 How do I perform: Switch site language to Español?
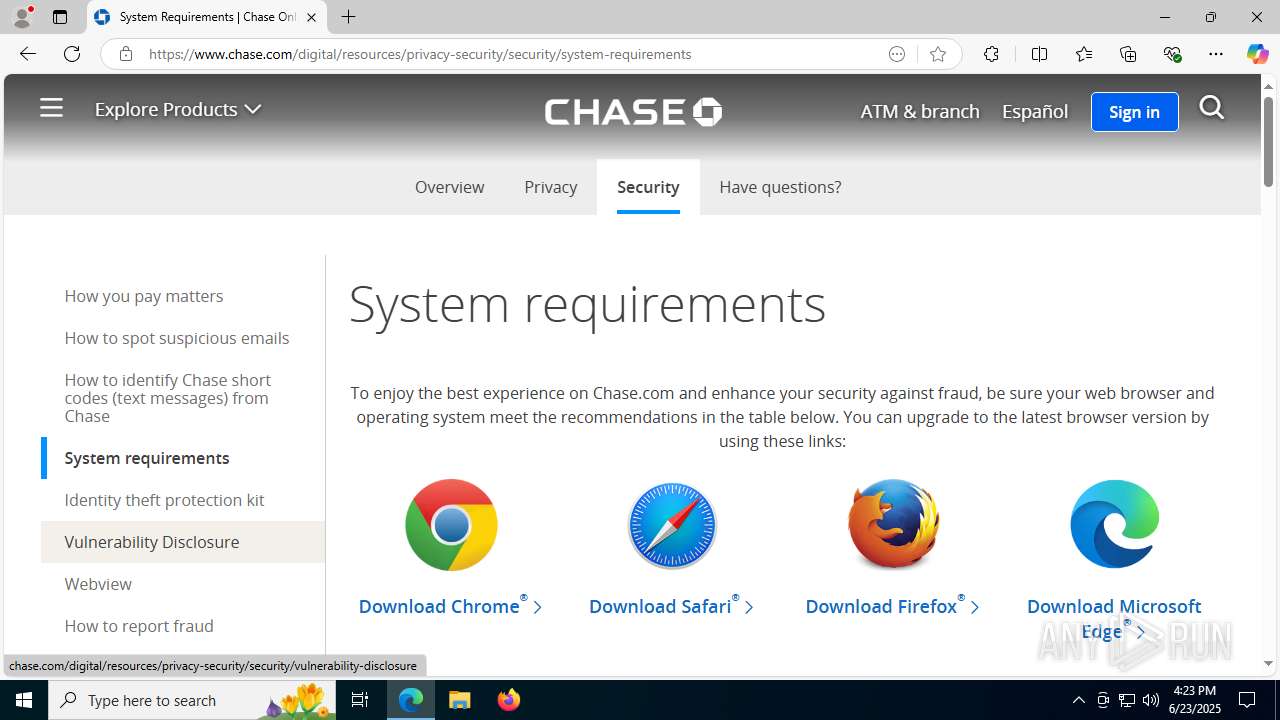(1035, 111)
